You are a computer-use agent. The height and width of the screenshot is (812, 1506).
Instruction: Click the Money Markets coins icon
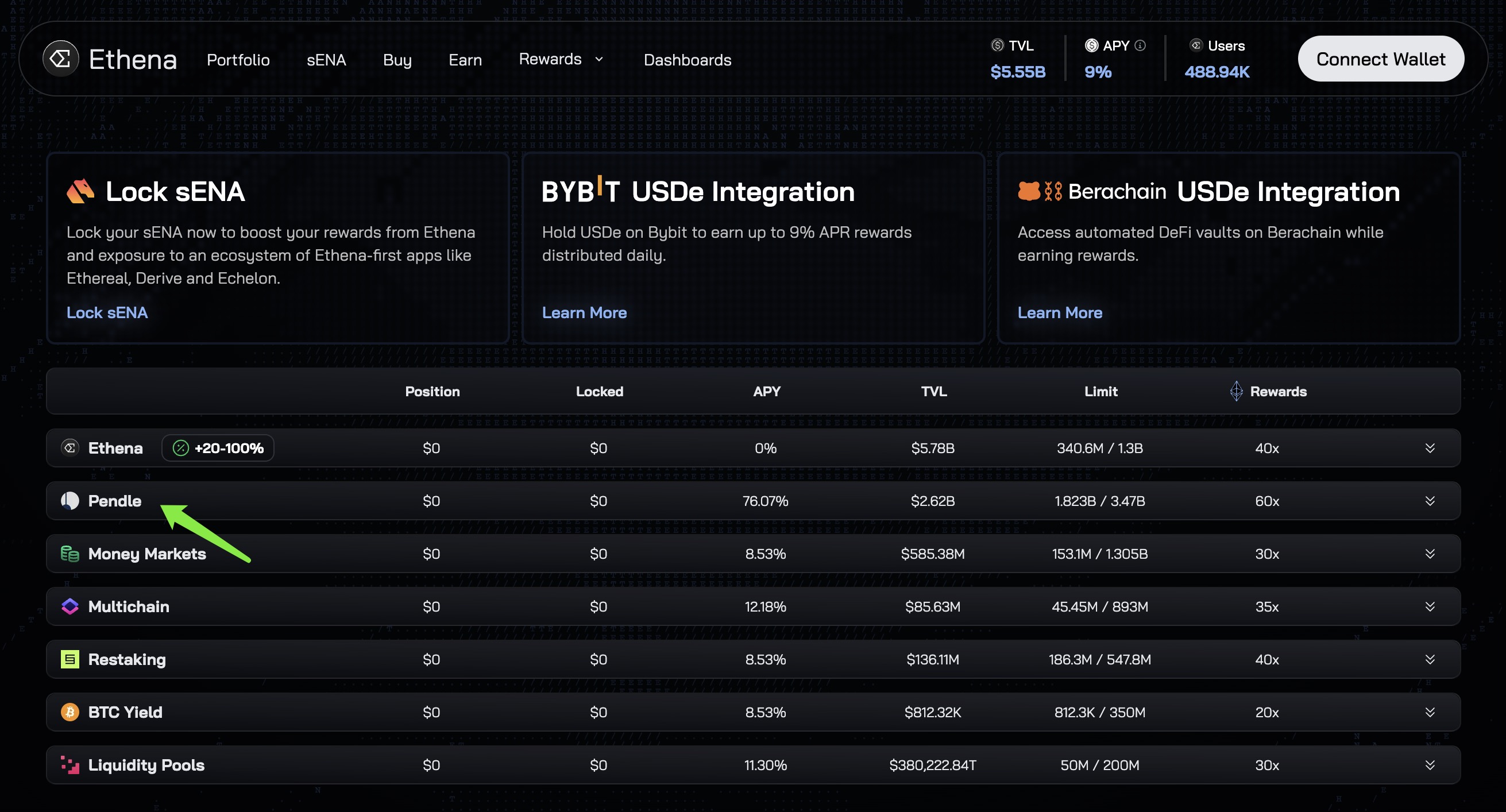pos(69,553)
